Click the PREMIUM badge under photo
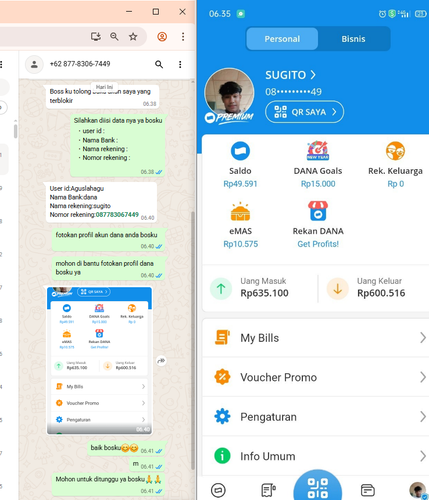The height and width of the screenshot is (500, 429). (x=229, y=117)
